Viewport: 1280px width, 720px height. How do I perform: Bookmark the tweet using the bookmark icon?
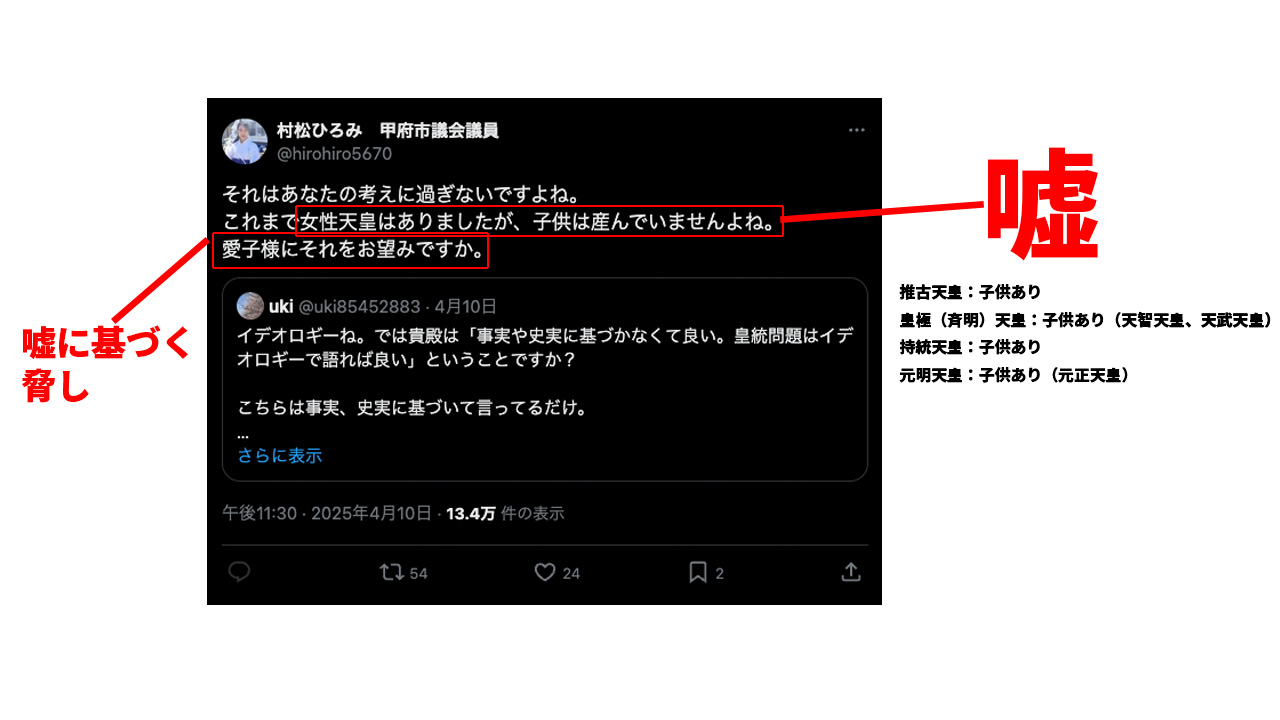pyautogui.click(x=698, y=572)
